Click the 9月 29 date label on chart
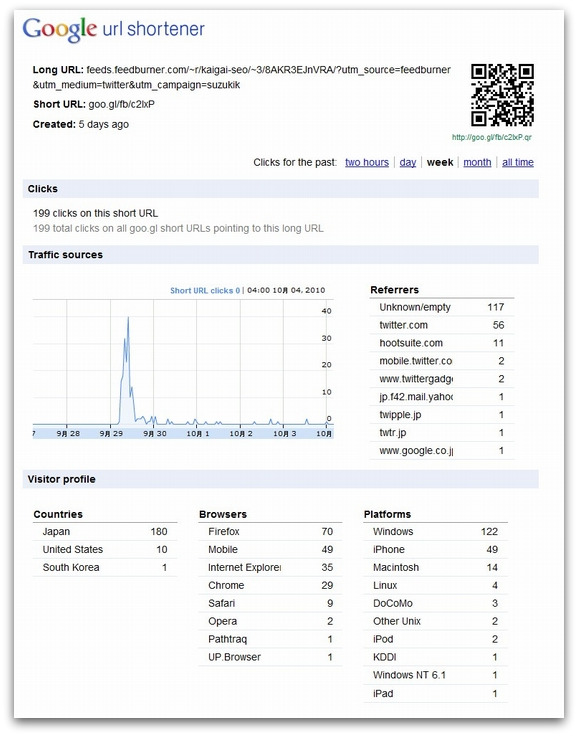578x736 pixels. [111, 434]
